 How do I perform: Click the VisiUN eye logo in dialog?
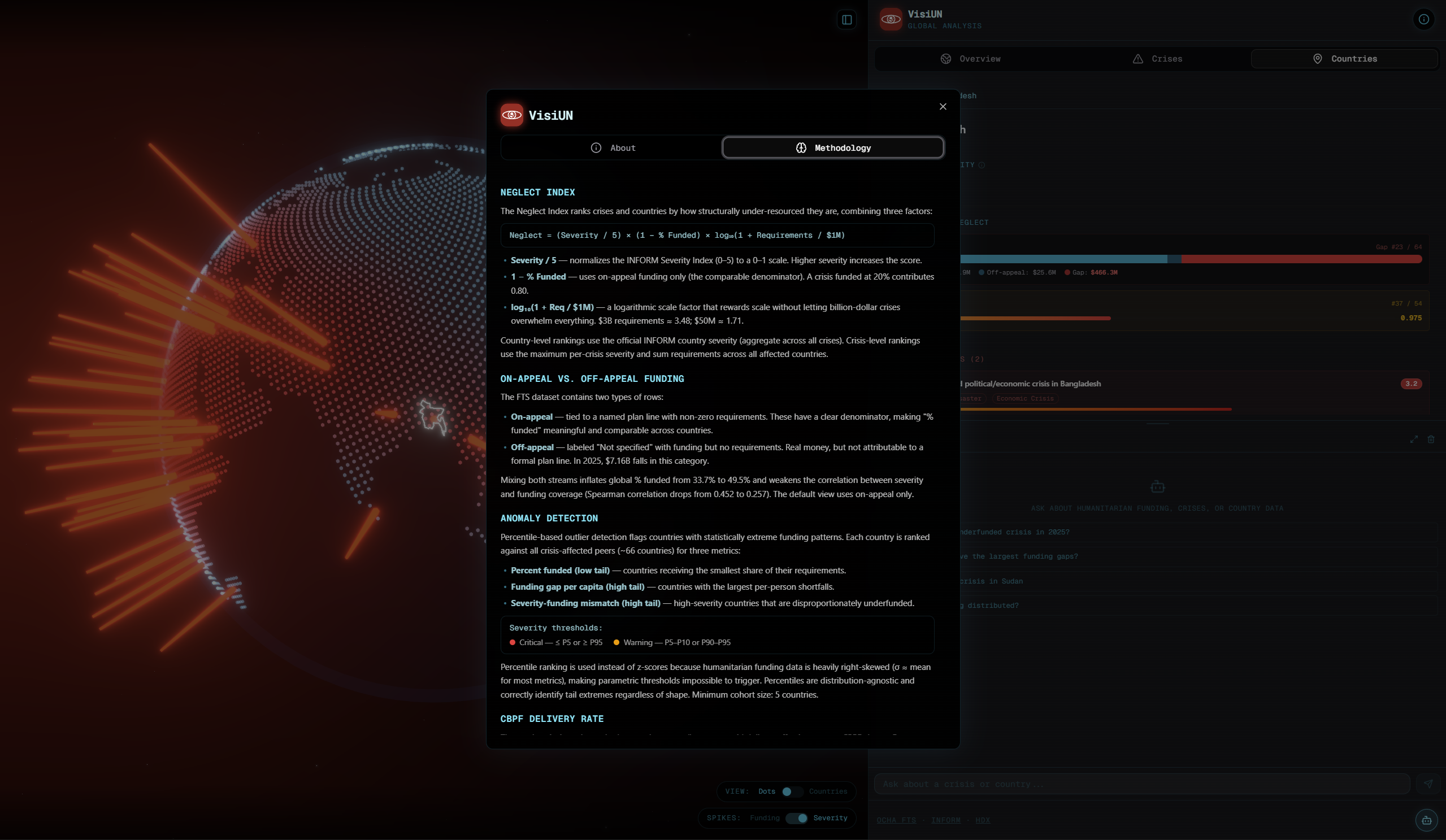point(511,115)
